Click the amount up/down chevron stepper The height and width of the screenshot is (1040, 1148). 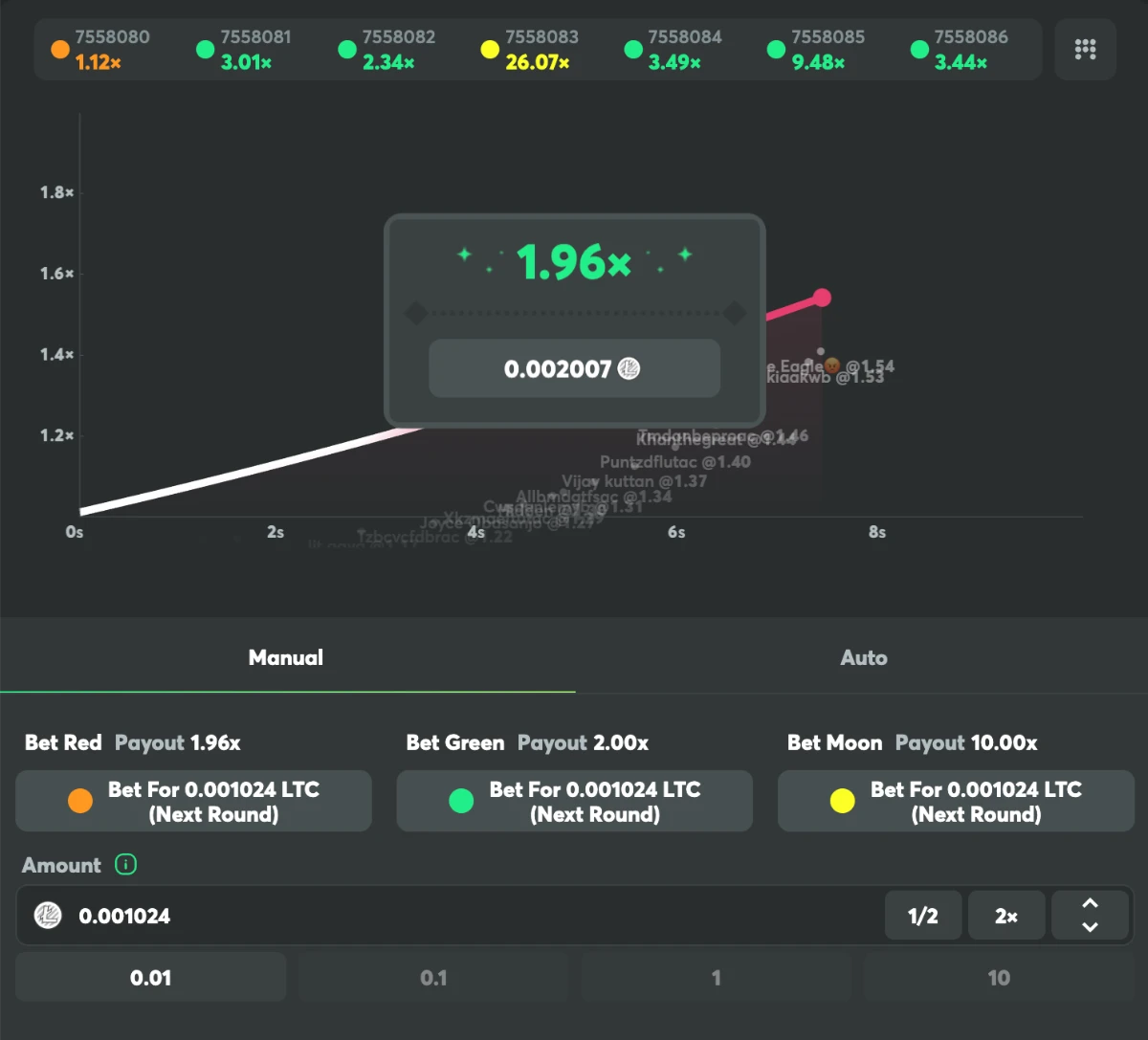[x=1090, y=915]
